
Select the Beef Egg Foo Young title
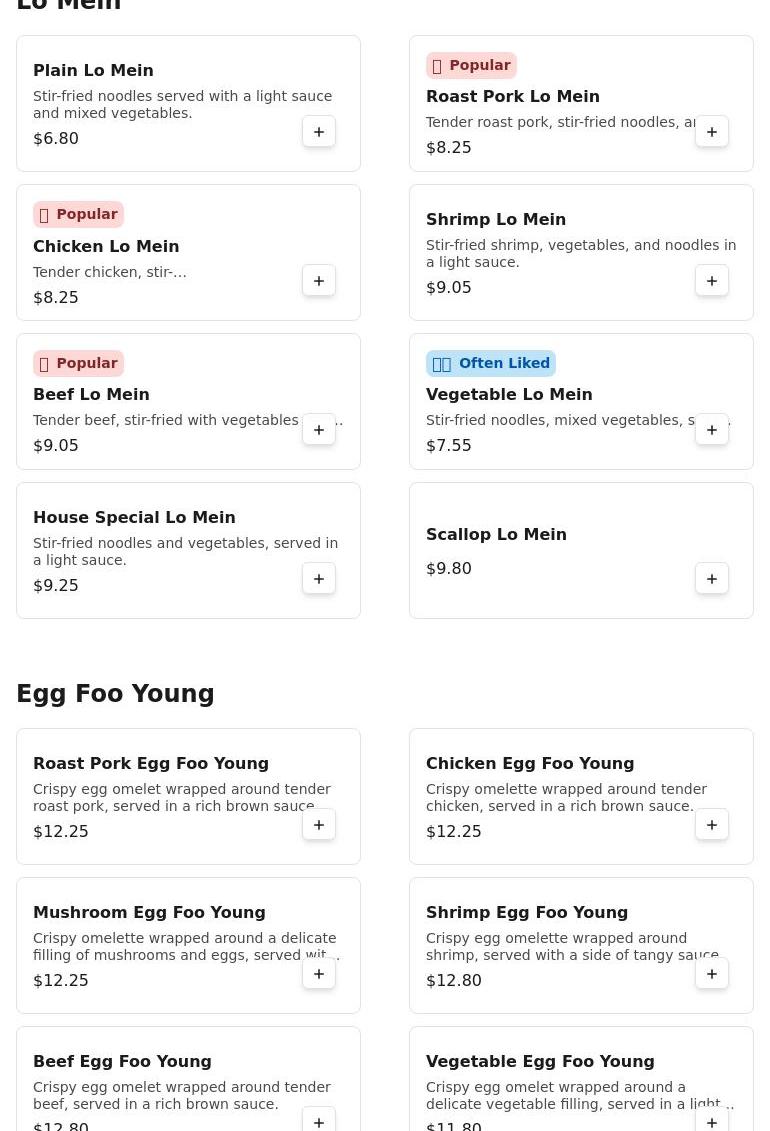pyautogui.click(x=122, y=1062)
